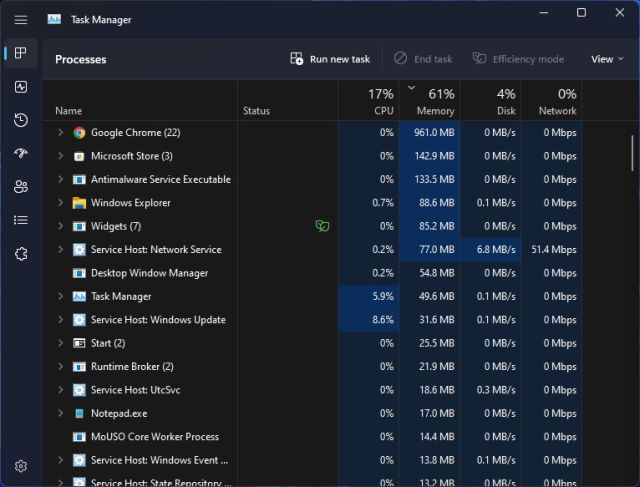This screenshot has width=640, height=487.
Task: Click the 5.9% CPU value for Task Manager
Action: pos(383,296)
